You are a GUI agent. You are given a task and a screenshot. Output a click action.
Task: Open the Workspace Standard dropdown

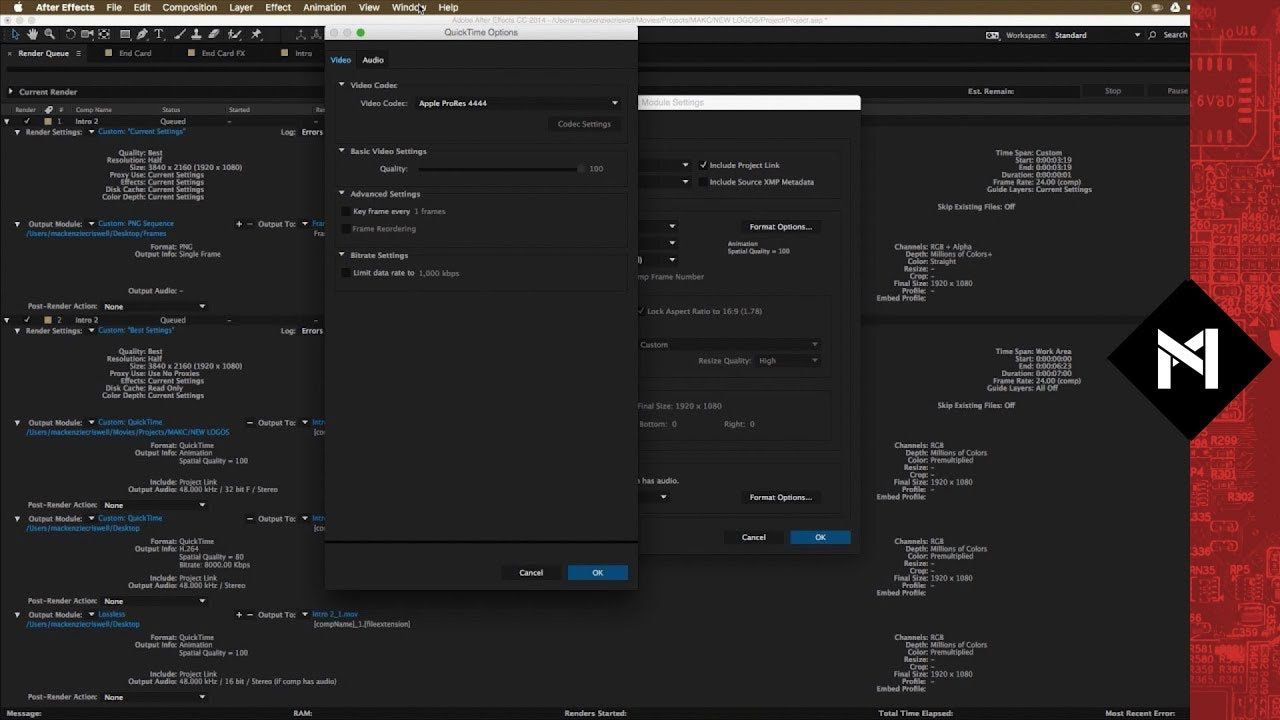click(x=1096, y=35)
